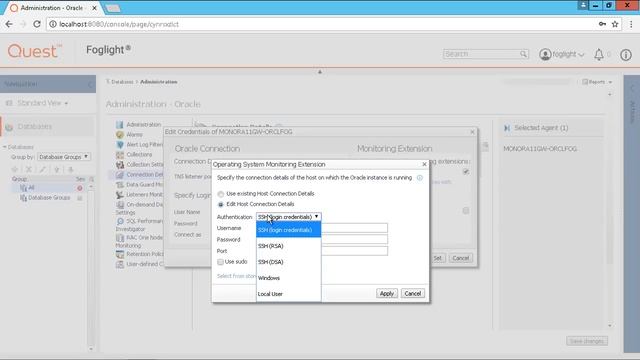
Task: Select Administration - Oracle browser tab
Action: pyautogui.click(x=54, y=8)
